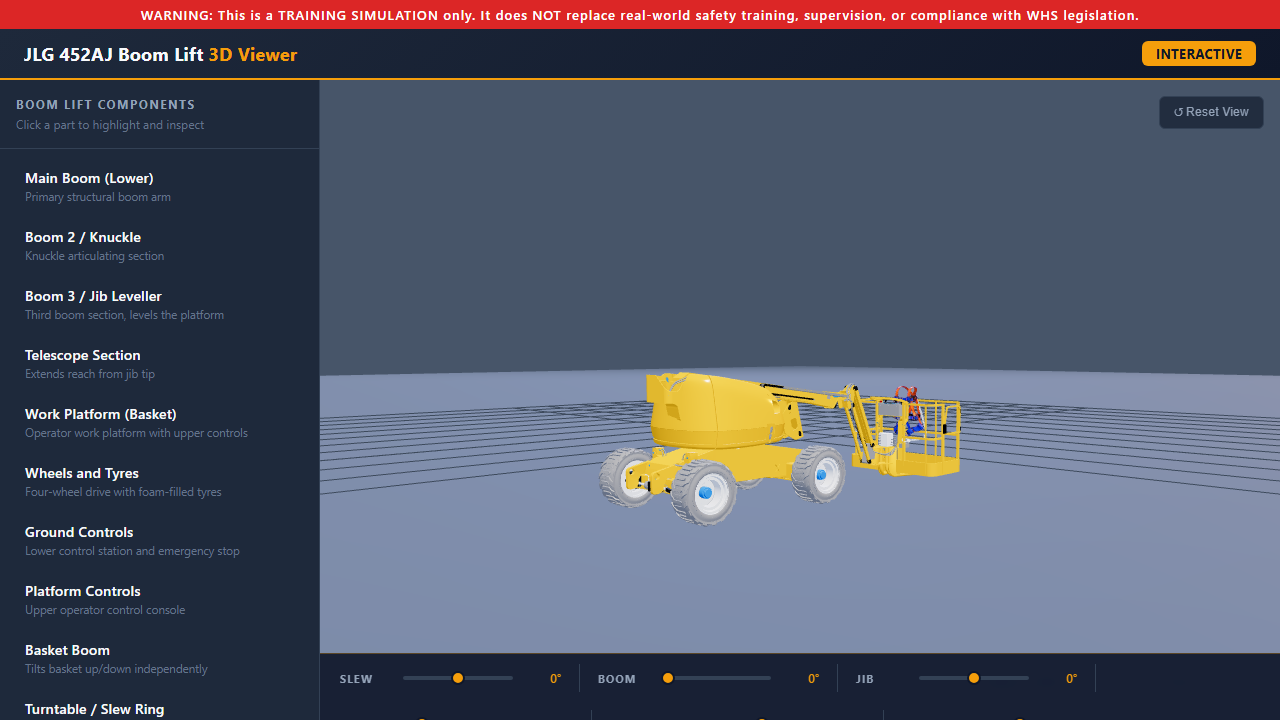Select Boom 2 / Knuckle component
The image size is (1280, 720).
(x=160, y=246)
